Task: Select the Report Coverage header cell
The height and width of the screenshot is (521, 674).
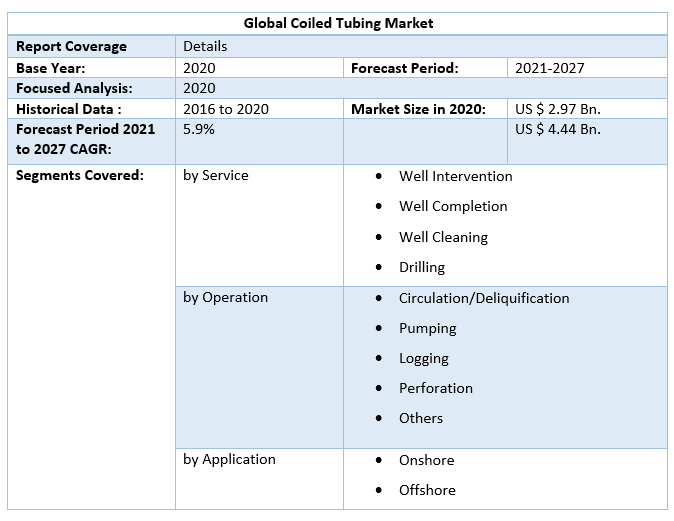Action: point(72,46)
